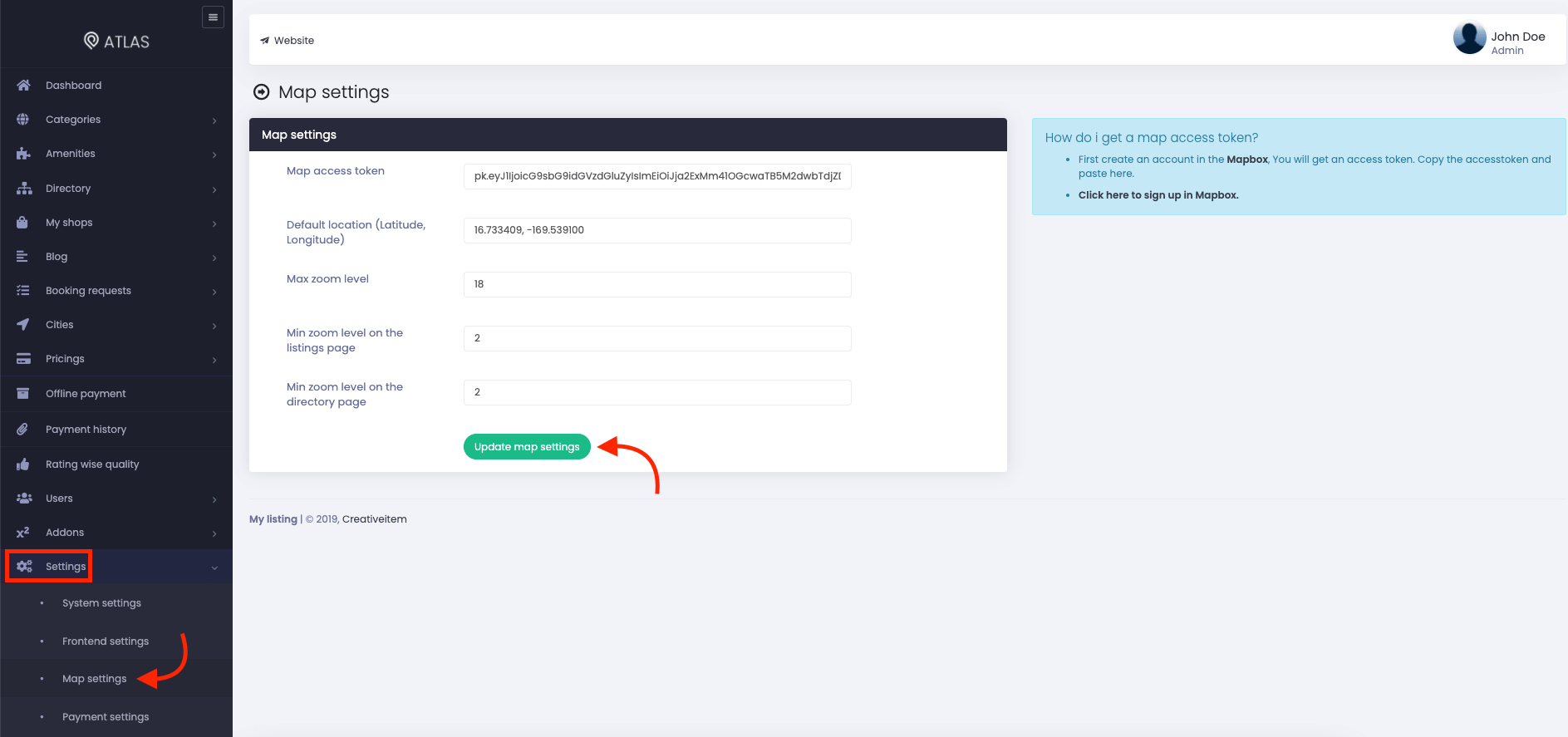
Task: Click the Settings gears icon
Action: pos(24,567)
